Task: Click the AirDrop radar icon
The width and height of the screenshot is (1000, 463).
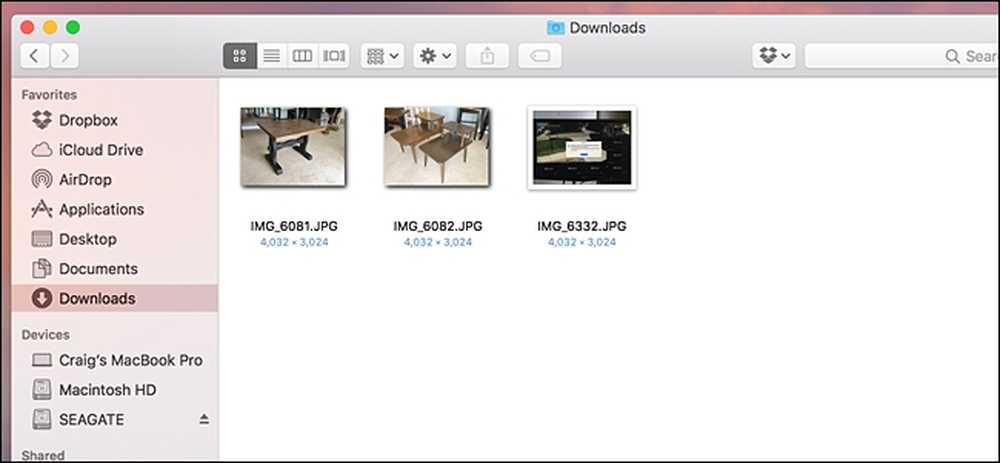Action: [42, 179]
